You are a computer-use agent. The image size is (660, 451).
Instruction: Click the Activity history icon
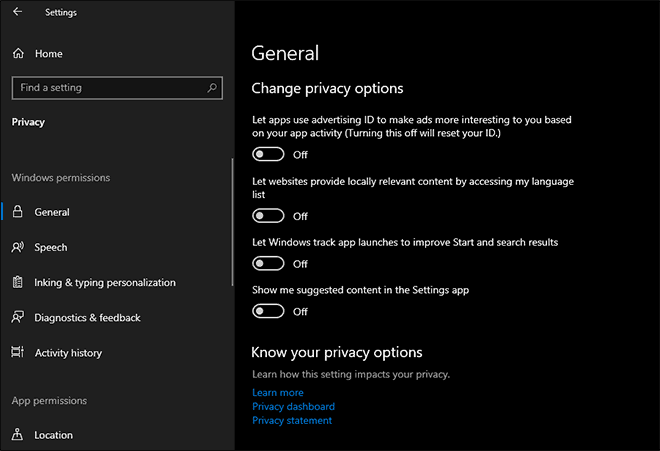pyautogui.click(x=18, y=352)
